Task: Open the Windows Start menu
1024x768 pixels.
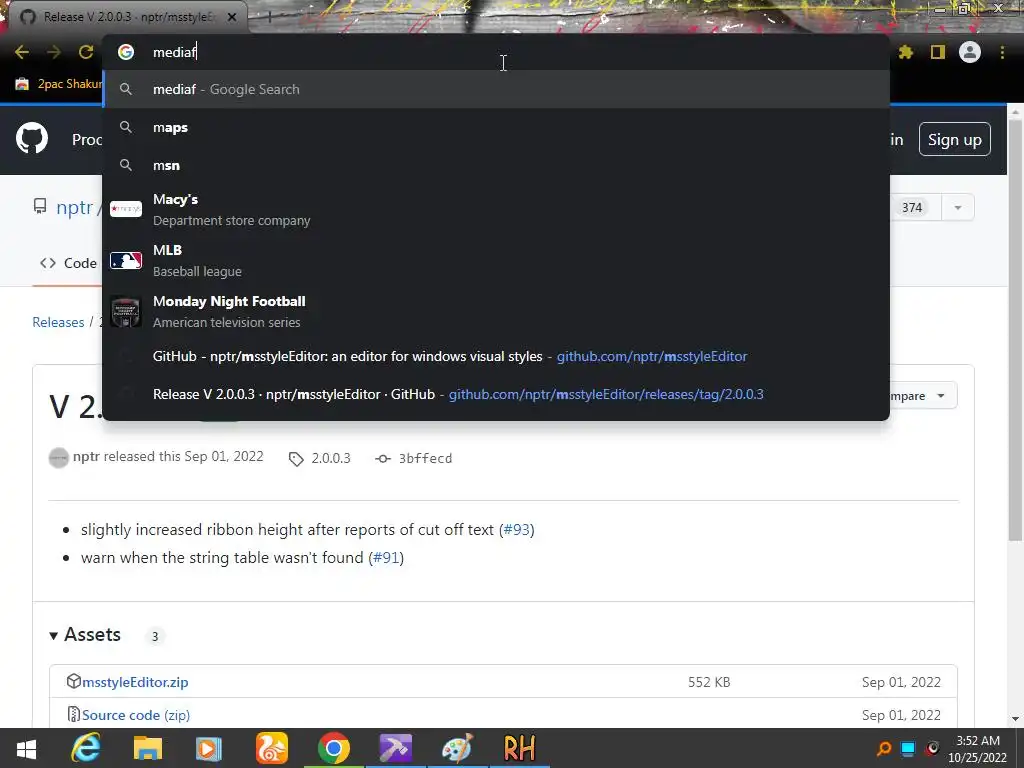Action: [26, 748]
